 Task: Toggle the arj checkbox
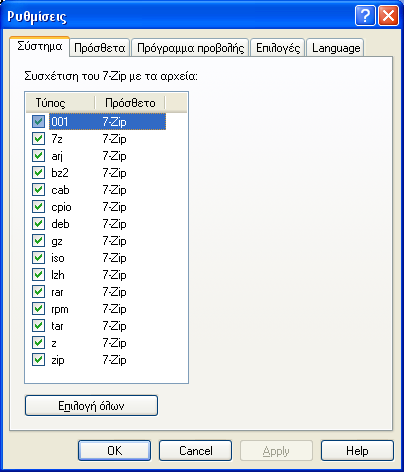pyautogui.click(x=38, y=155)
